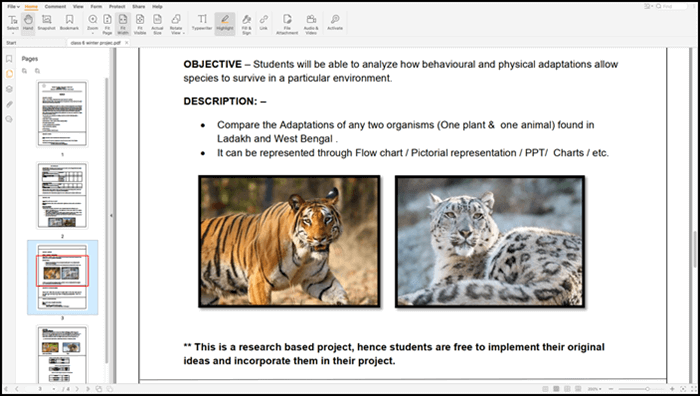Image resolution: width=700 pixels, height=396 pixels.
Task: Activate the Snapshot tool
Action: tap(46, 23)
